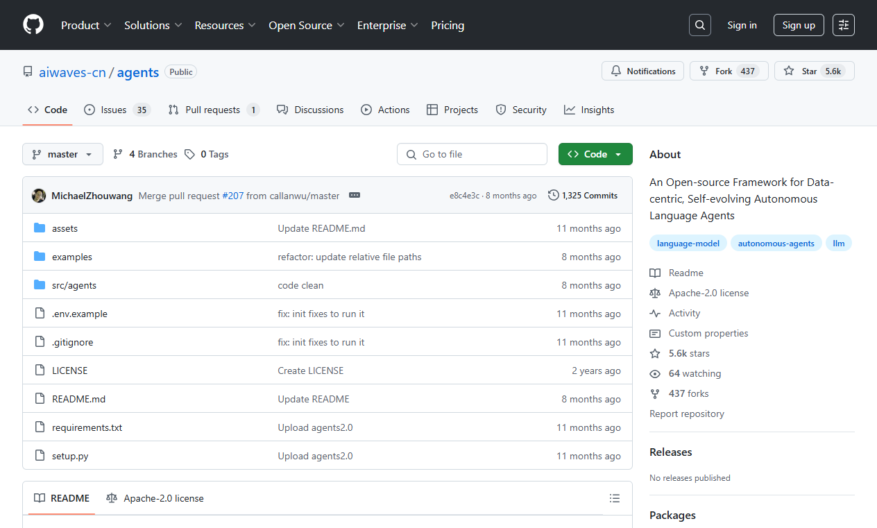877x528 pixels.
Task: Expand the commit message ellipsis
Action: point(355,195)
